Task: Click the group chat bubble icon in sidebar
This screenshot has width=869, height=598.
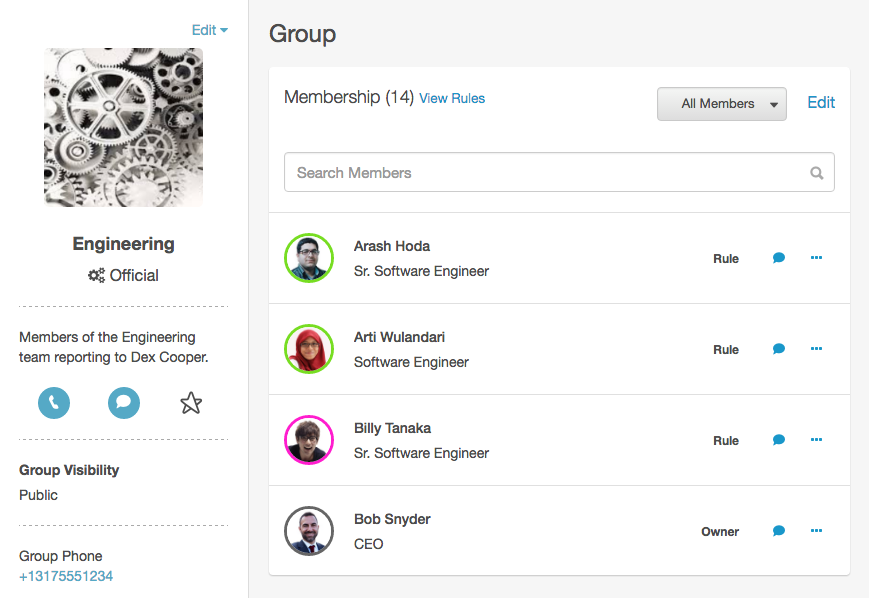Action: (x=124, y=403)
